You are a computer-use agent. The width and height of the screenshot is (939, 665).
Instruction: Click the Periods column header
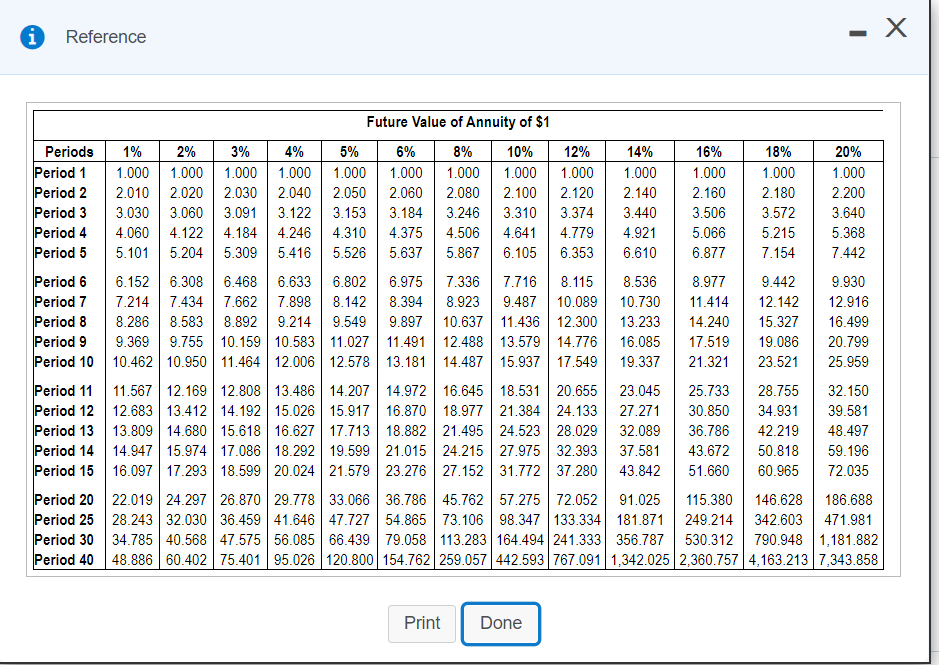(x=69, y=152)
